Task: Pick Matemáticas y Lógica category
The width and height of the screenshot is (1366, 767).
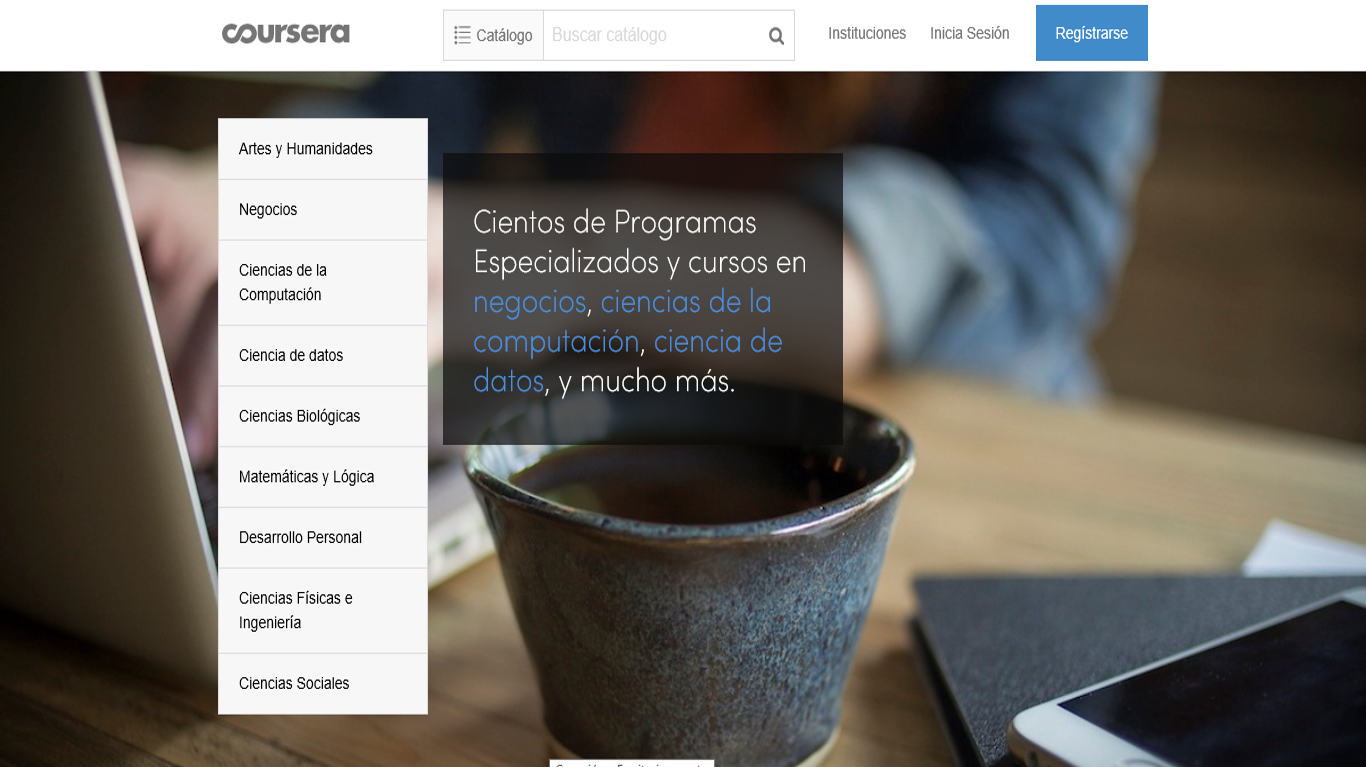Action: click(x=306, y=477)
